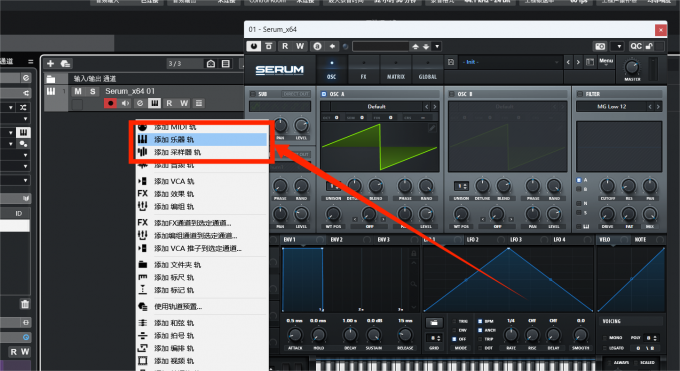
Task: Click the LFO RATE knob
Action: pyautogui.click(x=510, y=335)
